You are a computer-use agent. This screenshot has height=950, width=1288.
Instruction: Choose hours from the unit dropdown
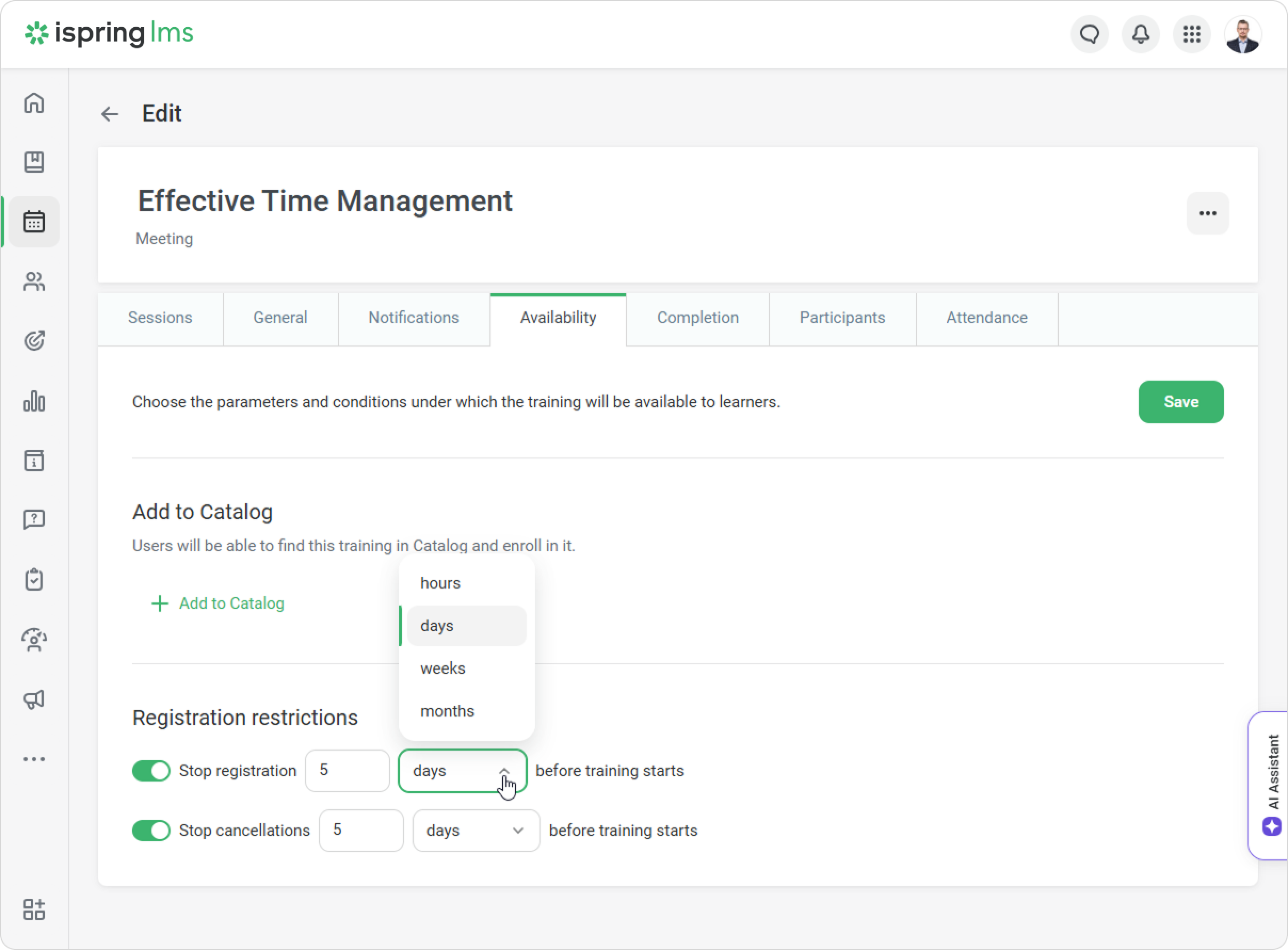[x=440, y=583]
